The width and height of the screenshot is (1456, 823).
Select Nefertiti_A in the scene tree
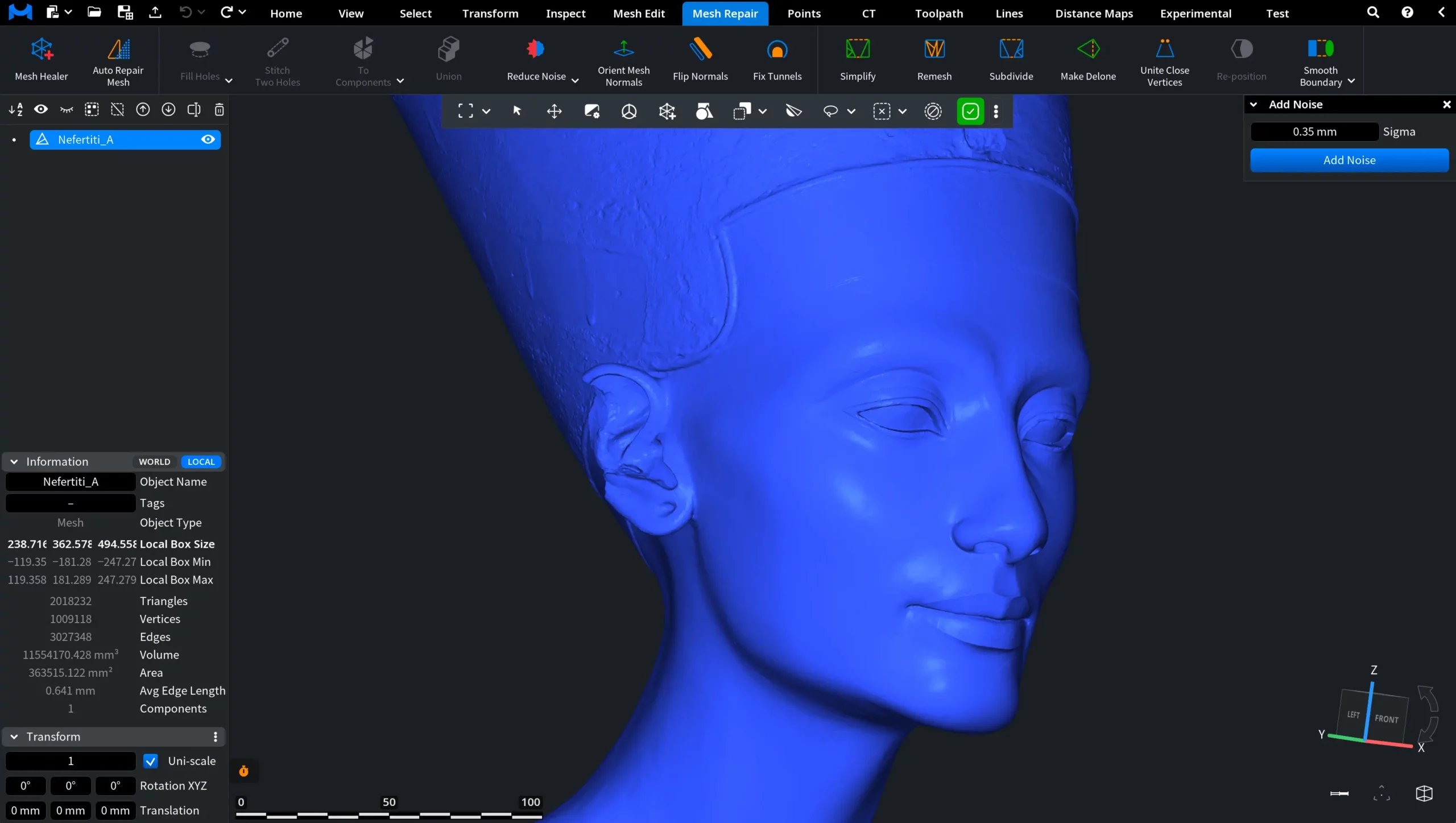click(125, 139)
